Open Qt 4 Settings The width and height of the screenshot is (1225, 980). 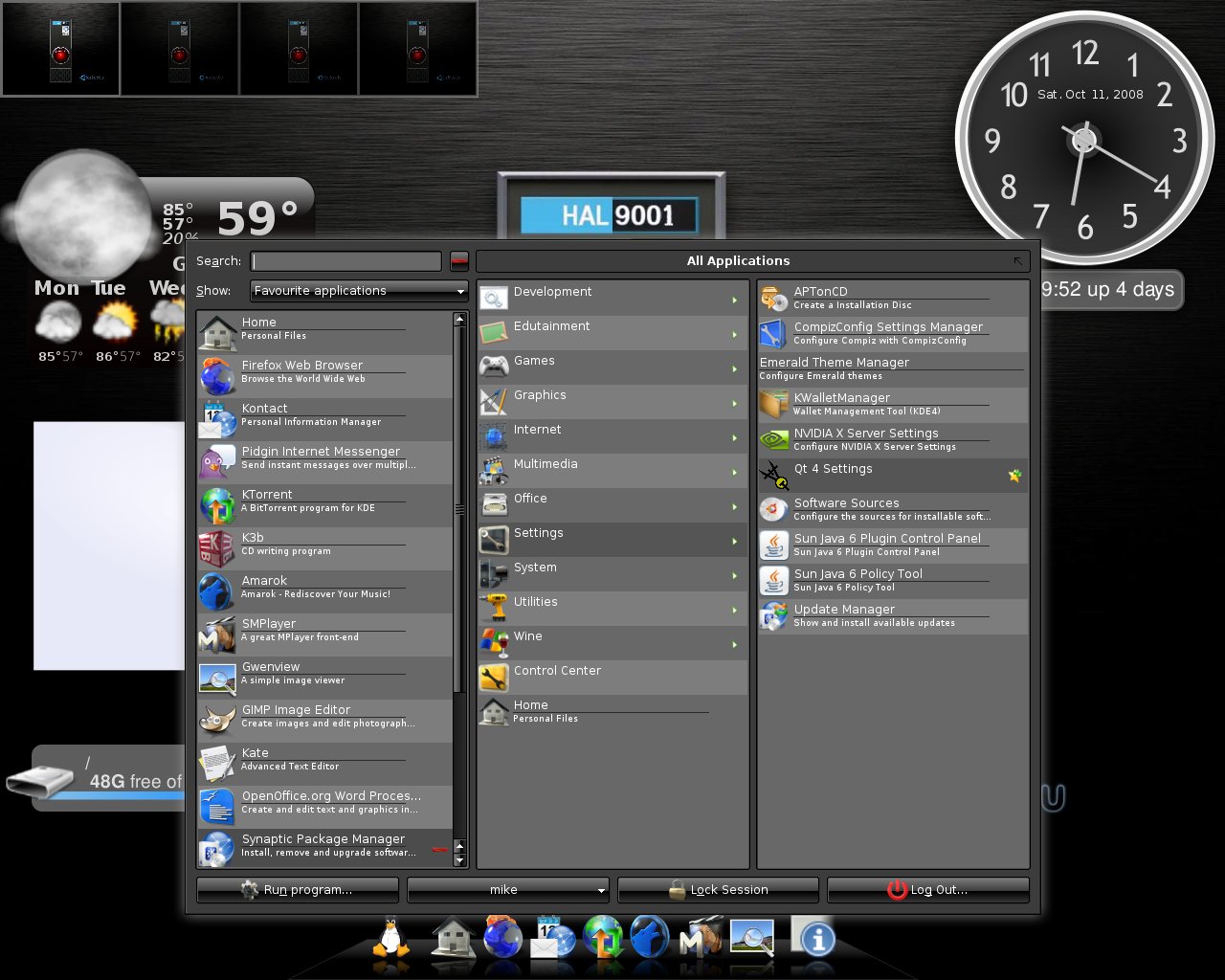(x=893, y=476)
